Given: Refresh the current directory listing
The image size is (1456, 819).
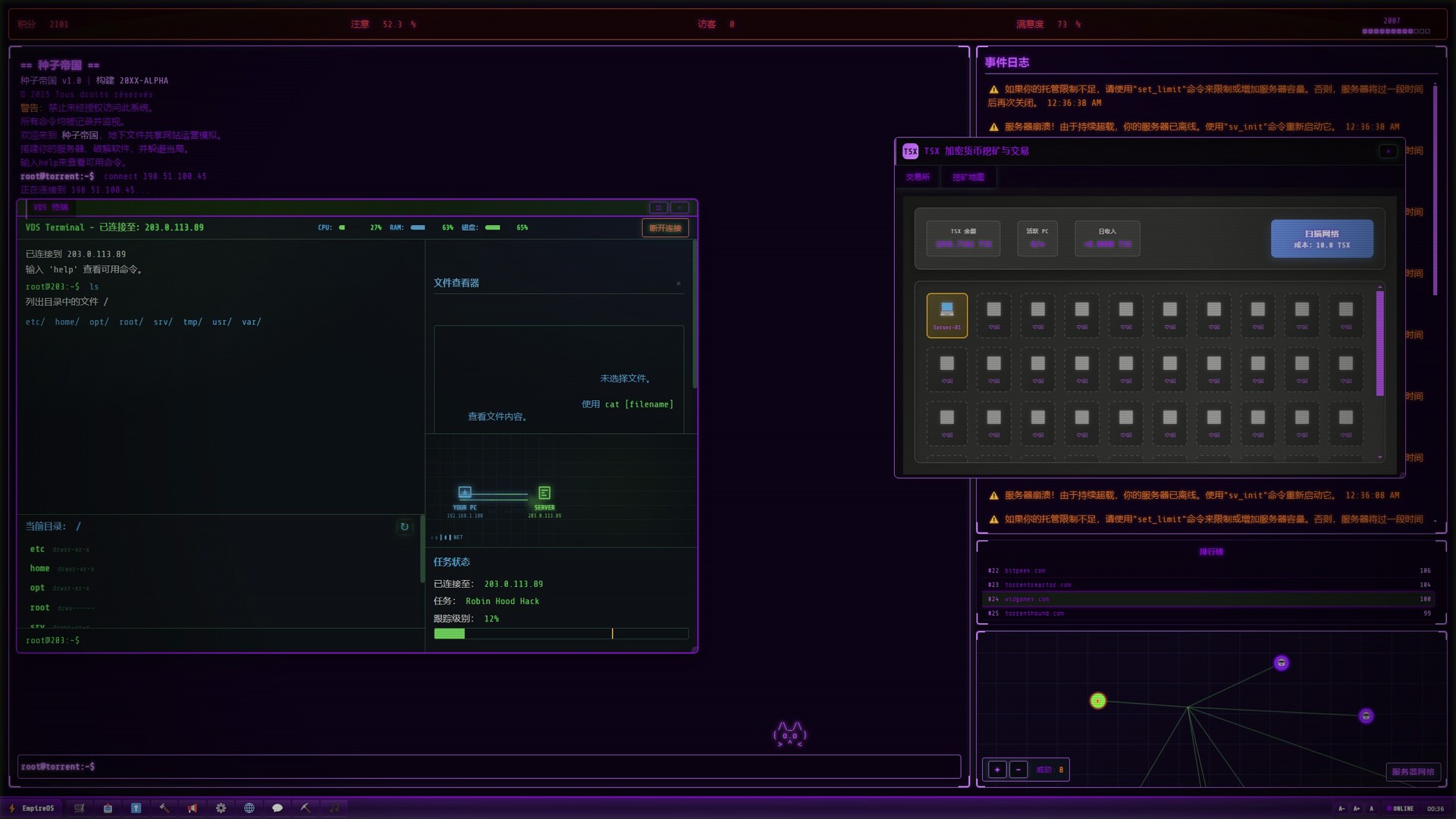Looking at the screenshot, I should coord(404,526).
